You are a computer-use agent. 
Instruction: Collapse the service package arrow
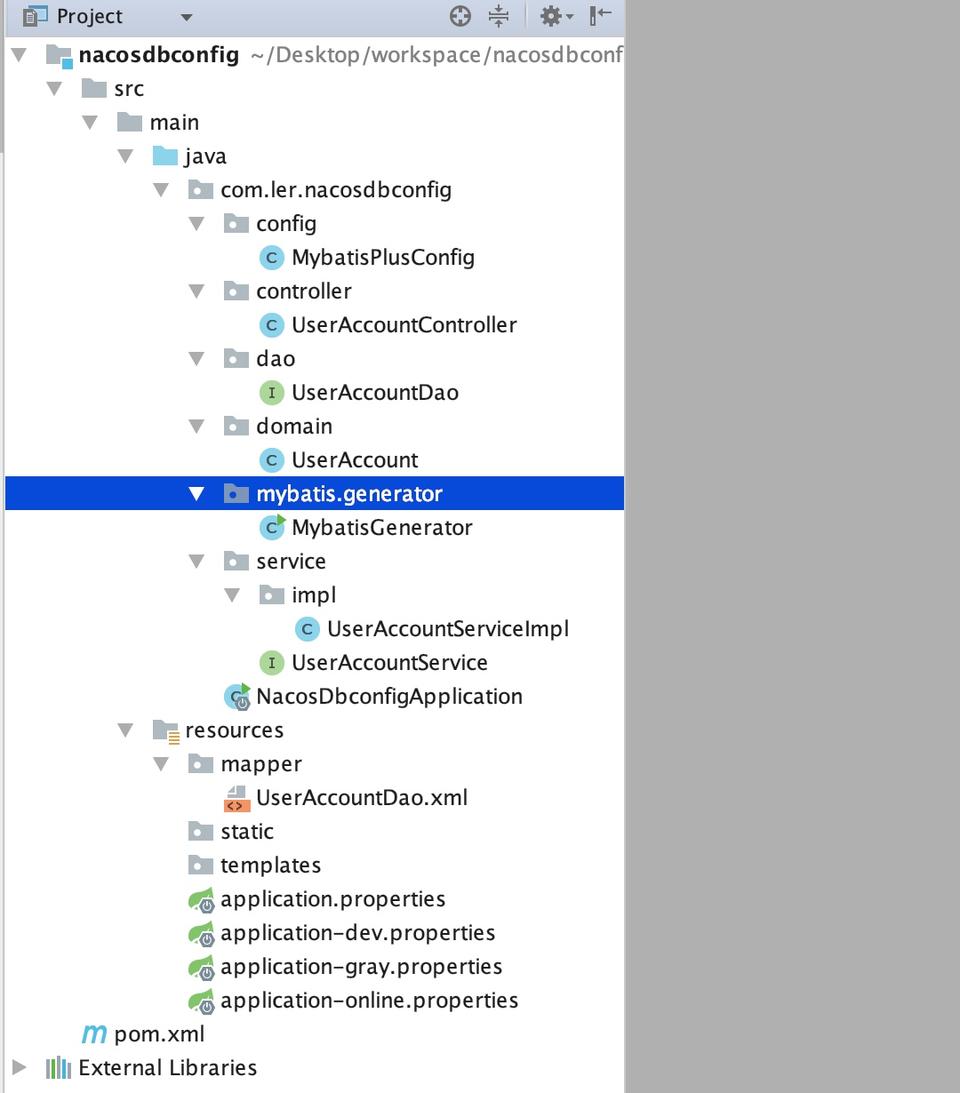(197, 561)
